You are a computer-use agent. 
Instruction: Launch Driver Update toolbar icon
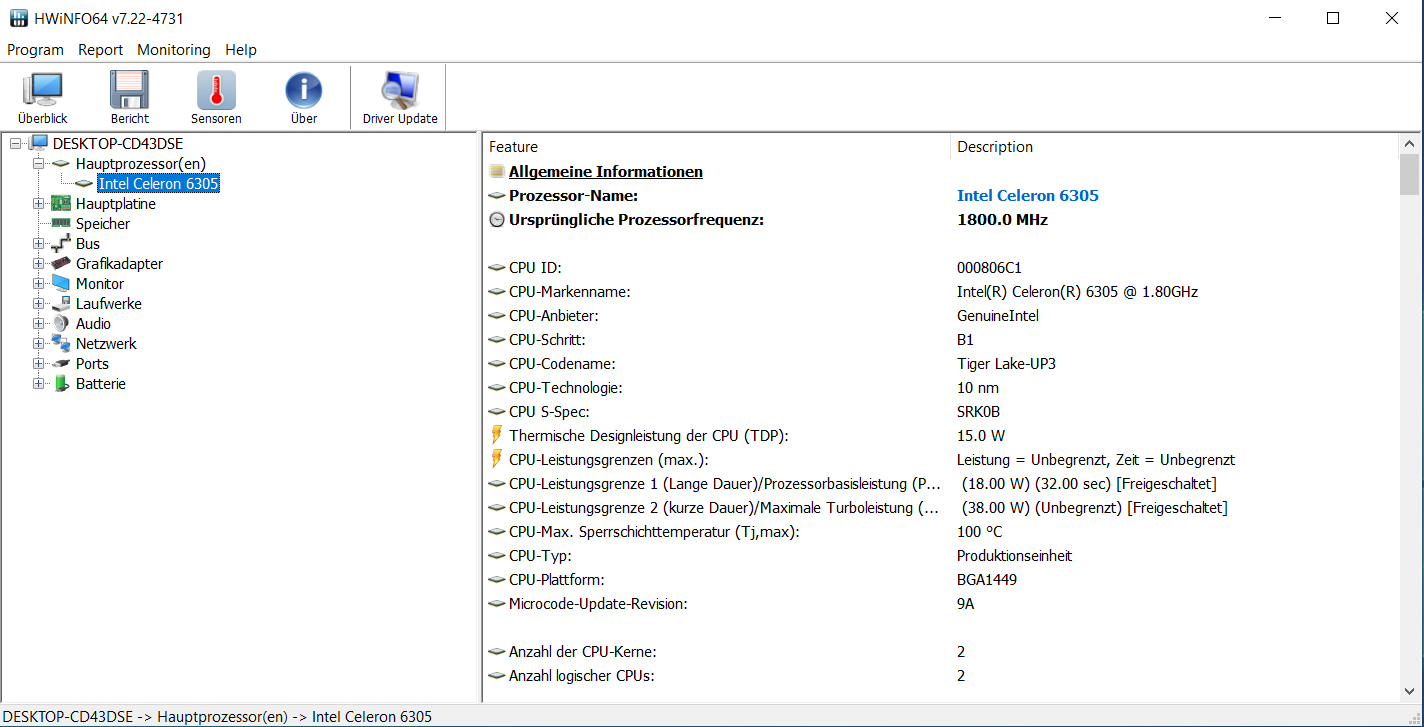(x=399, y=91)
